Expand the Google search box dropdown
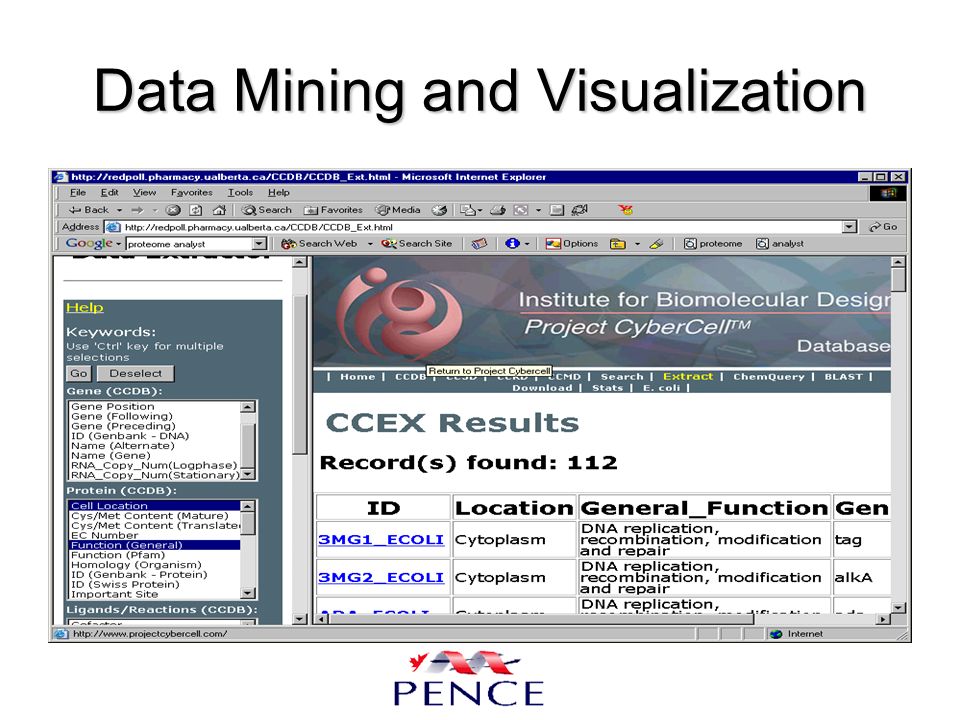Image resolution: width=960 pixels, height=720 pixels. pyautogui.click(x=259, y=244)
